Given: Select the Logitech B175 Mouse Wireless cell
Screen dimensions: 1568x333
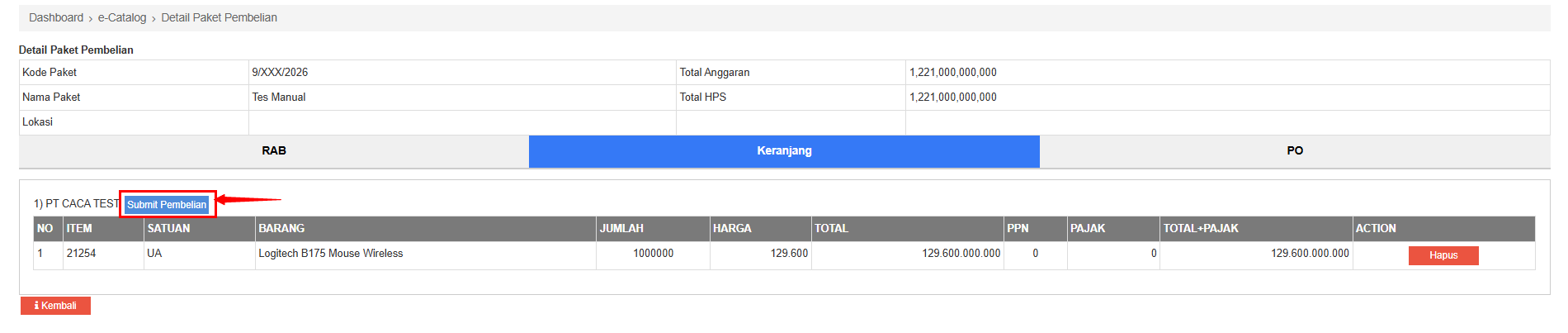Looking at the screenshot, I should (330, 254).
